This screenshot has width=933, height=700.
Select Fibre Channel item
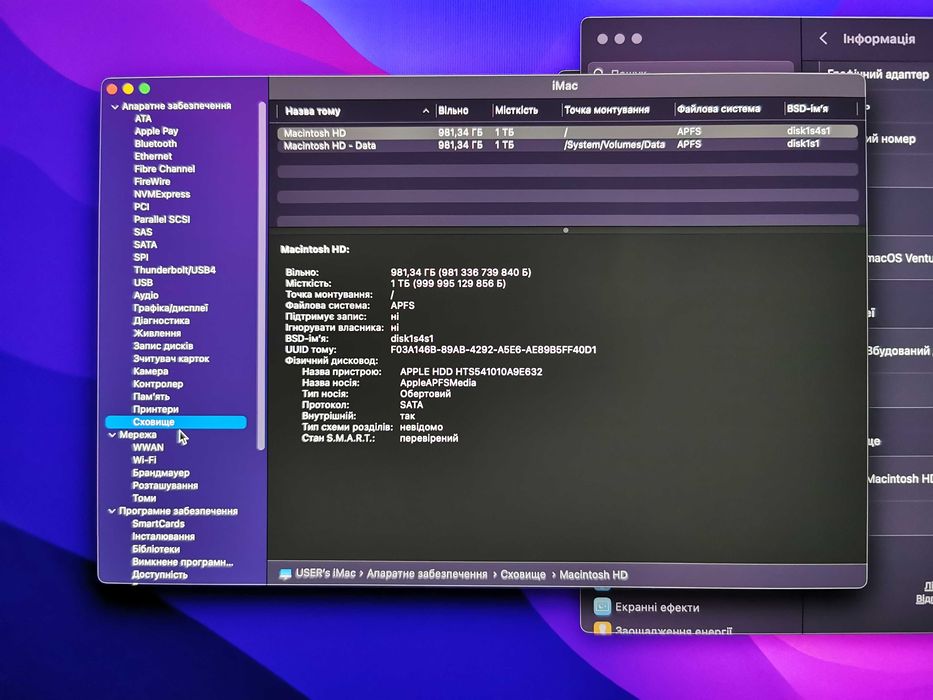(164, 168)
